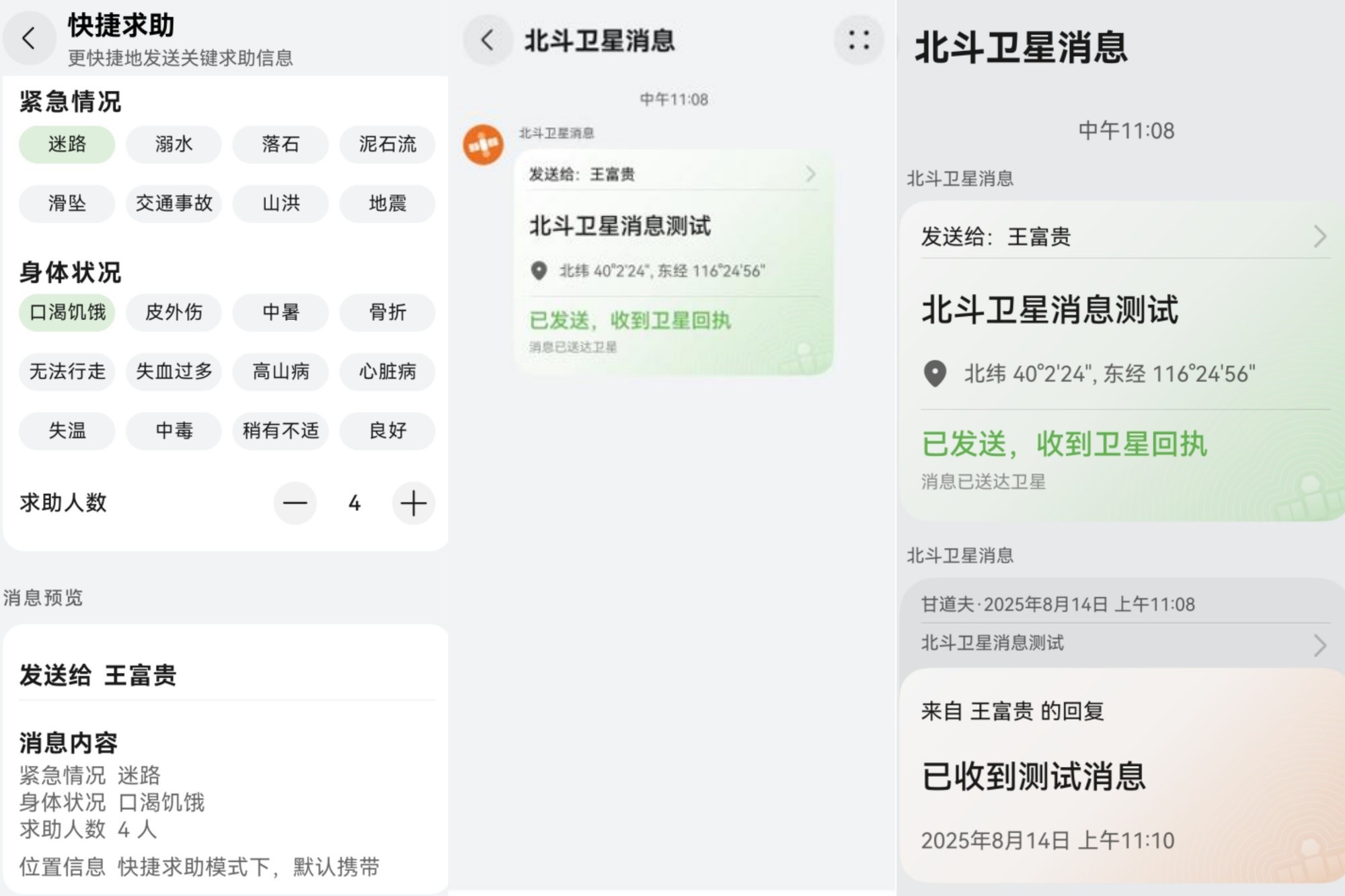Viewport: 1345px width, 896px height.
Task: Deselect the 迷路 emergency tag
Action: tap(66, 145)
